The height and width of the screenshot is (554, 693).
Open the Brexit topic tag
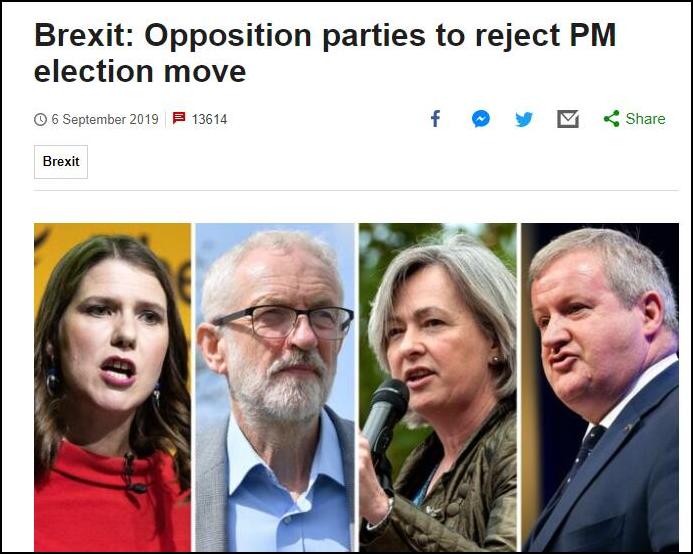(61, 162)
